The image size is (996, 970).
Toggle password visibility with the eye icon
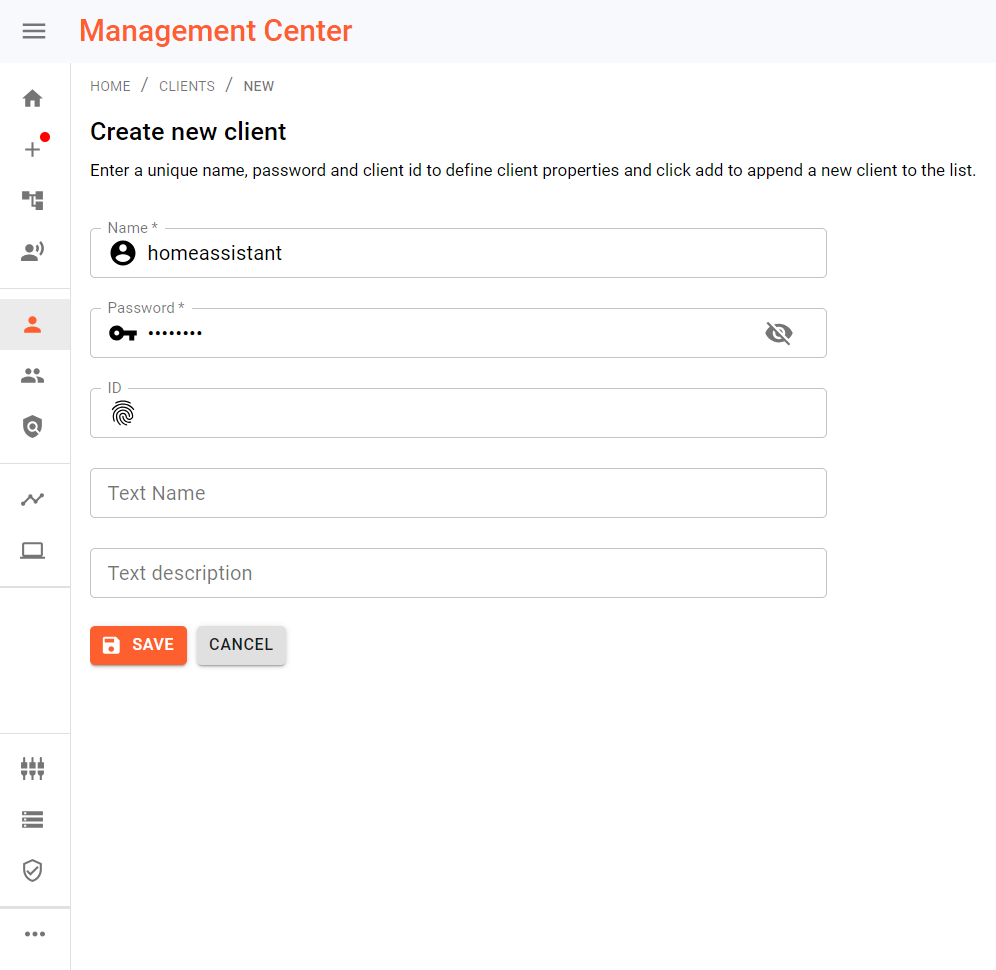[x=779, y=333]
